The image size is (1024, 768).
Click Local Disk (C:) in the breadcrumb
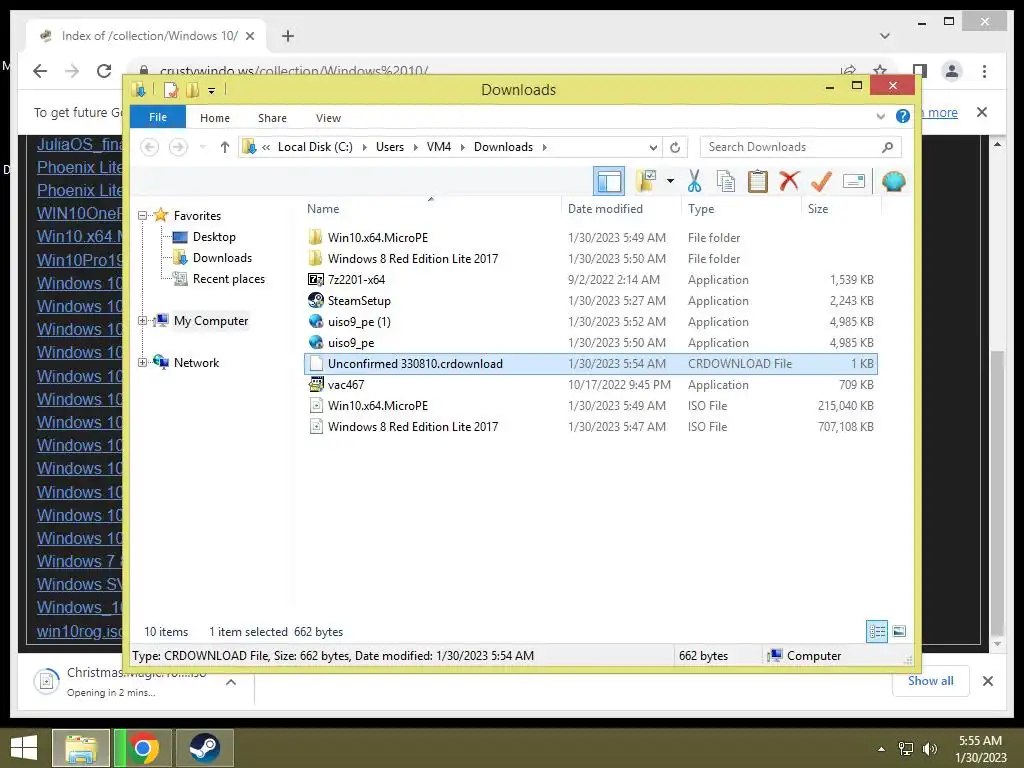click(315, 147)
